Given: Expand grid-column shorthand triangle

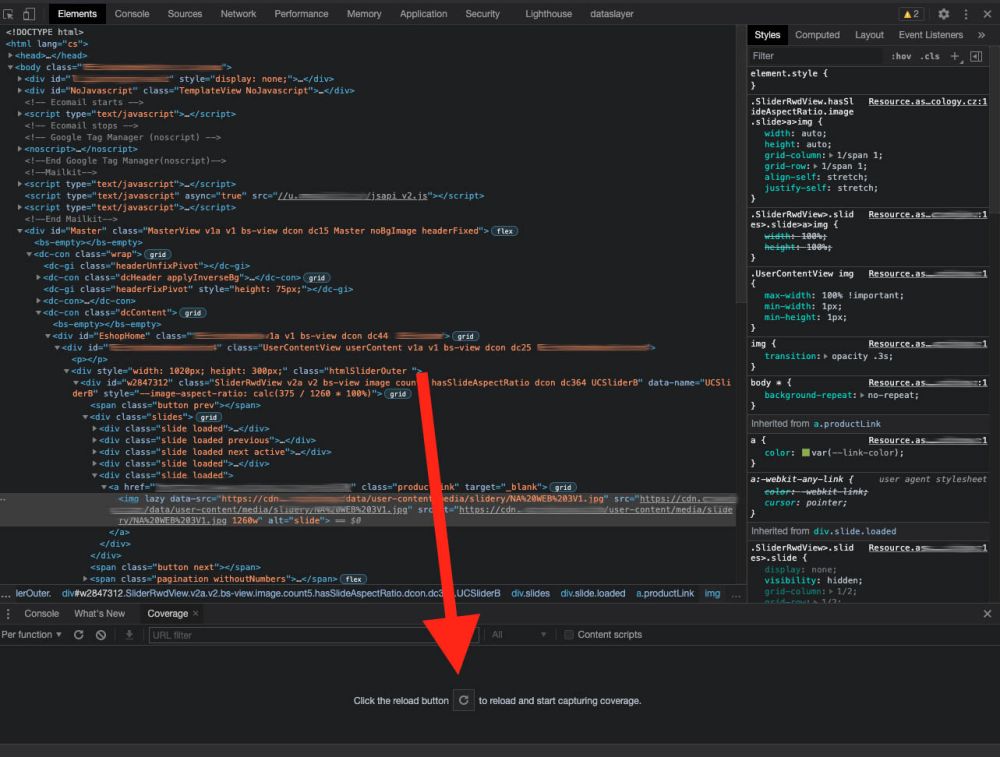Looking at the screenshot, I should click(x=831, y=156).
